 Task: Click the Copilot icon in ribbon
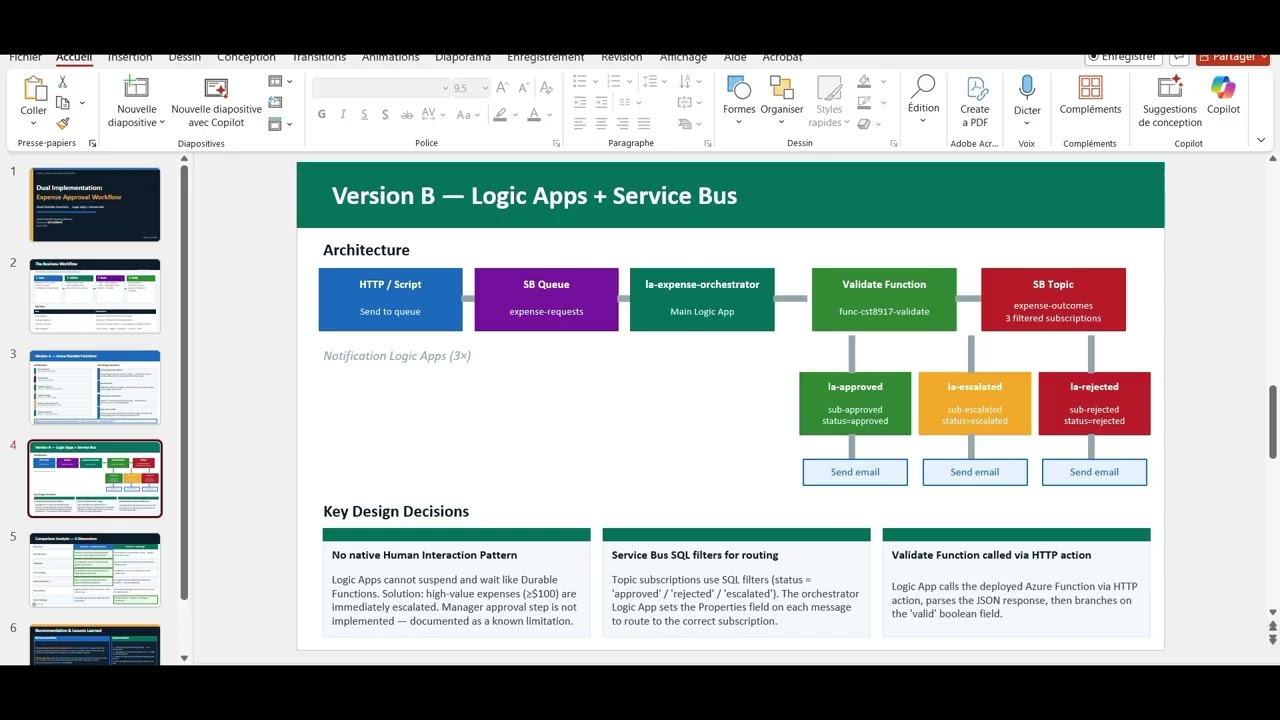[x=1223, y=88]
